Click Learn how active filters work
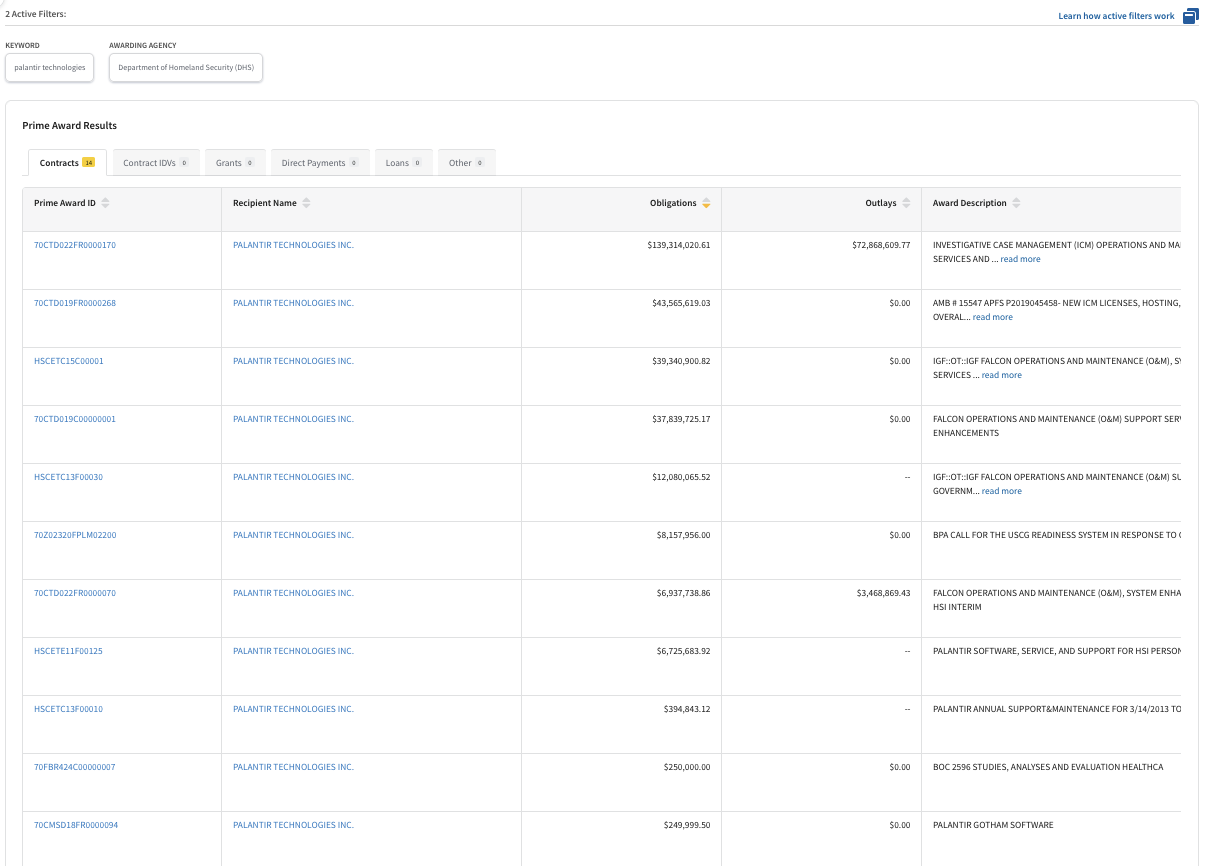This screenshot has width=1211, height=866. pos(1116,16)
